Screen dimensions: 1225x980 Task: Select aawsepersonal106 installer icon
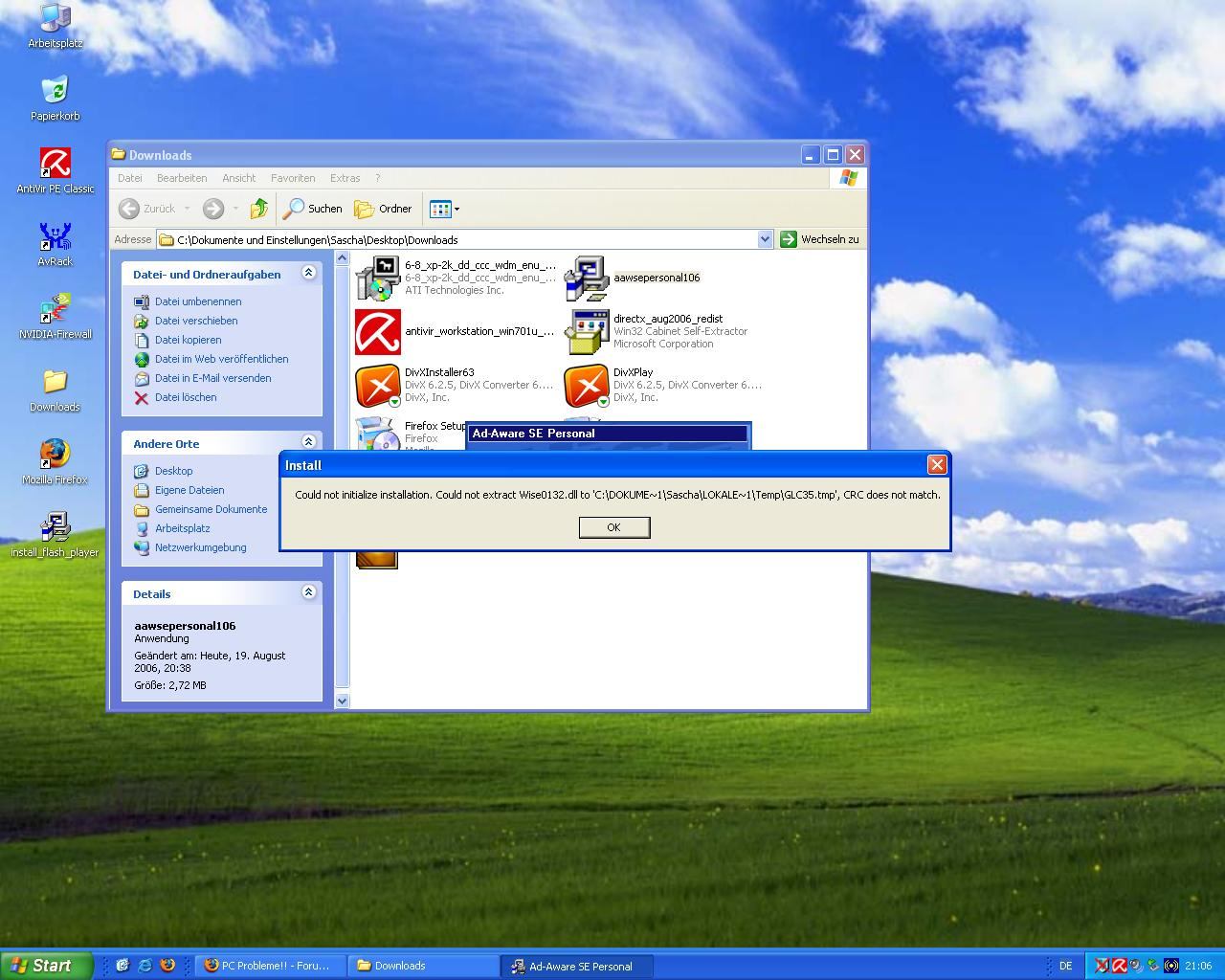587,278
